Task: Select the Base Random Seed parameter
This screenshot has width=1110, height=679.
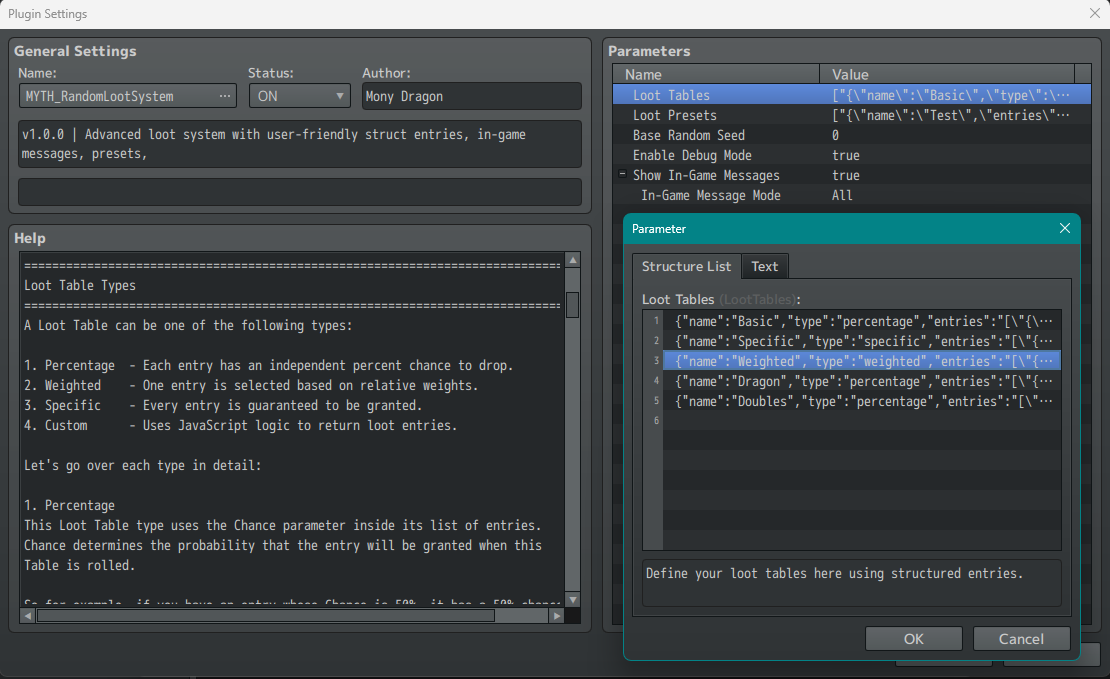Action: point(852,135)
